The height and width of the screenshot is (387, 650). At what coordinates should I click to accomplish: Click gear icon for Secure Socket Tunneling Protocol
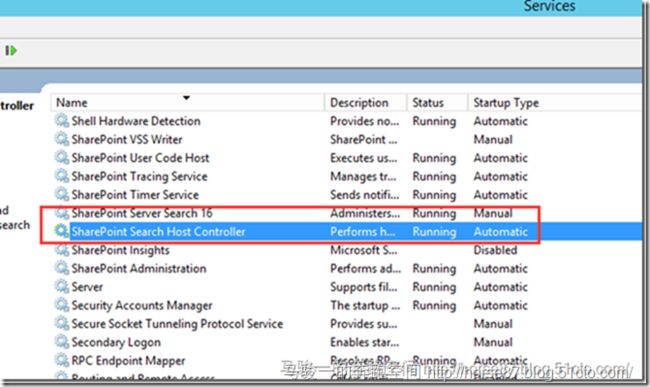point(62,323)
